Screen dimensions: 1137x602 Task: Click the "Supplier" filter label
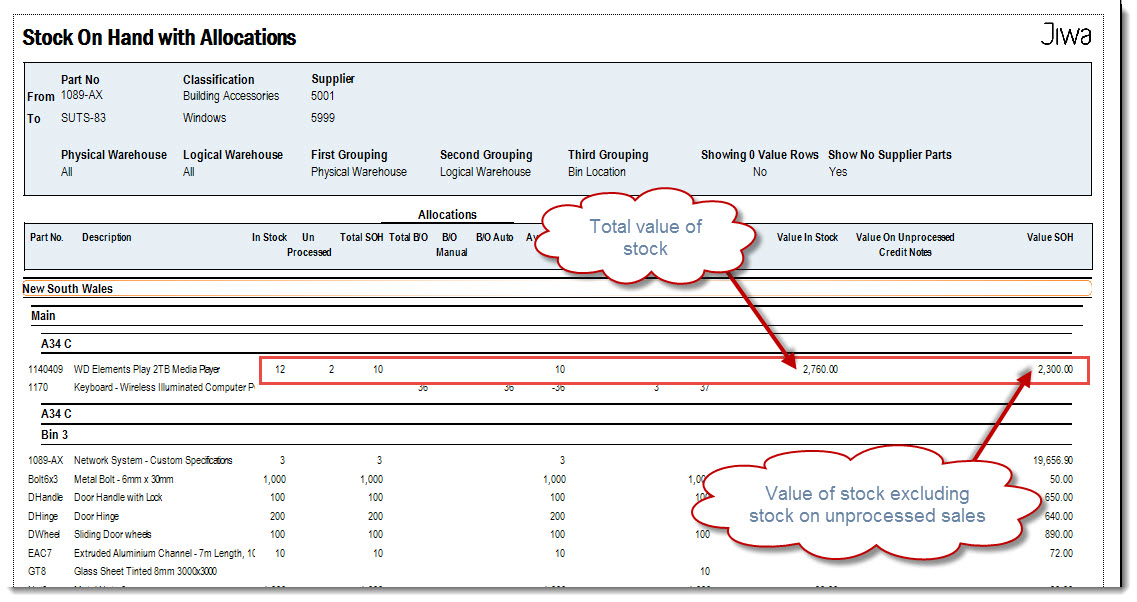333,79
